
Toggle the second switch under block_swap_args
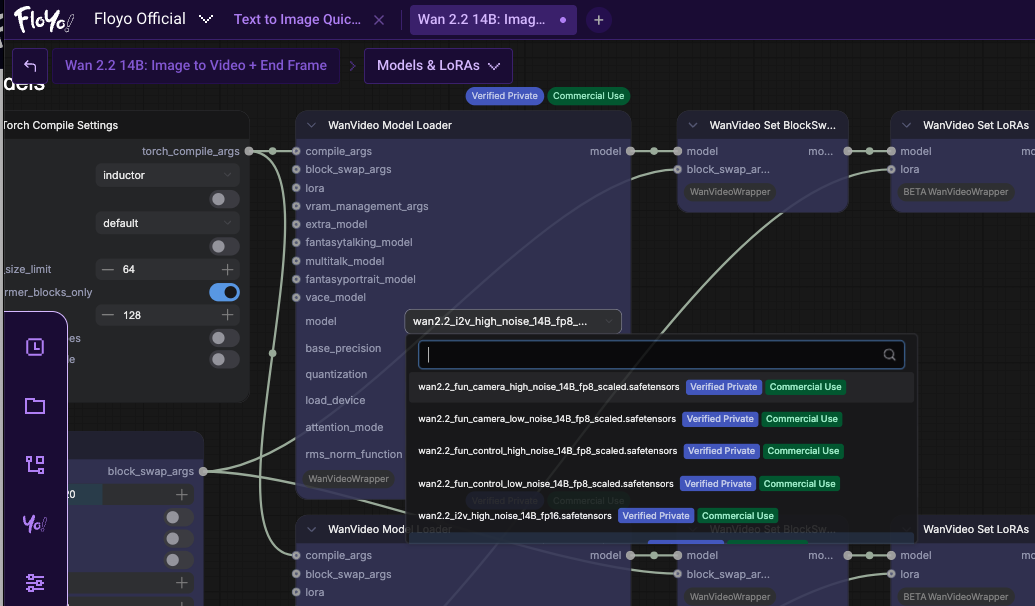(178, 539)
